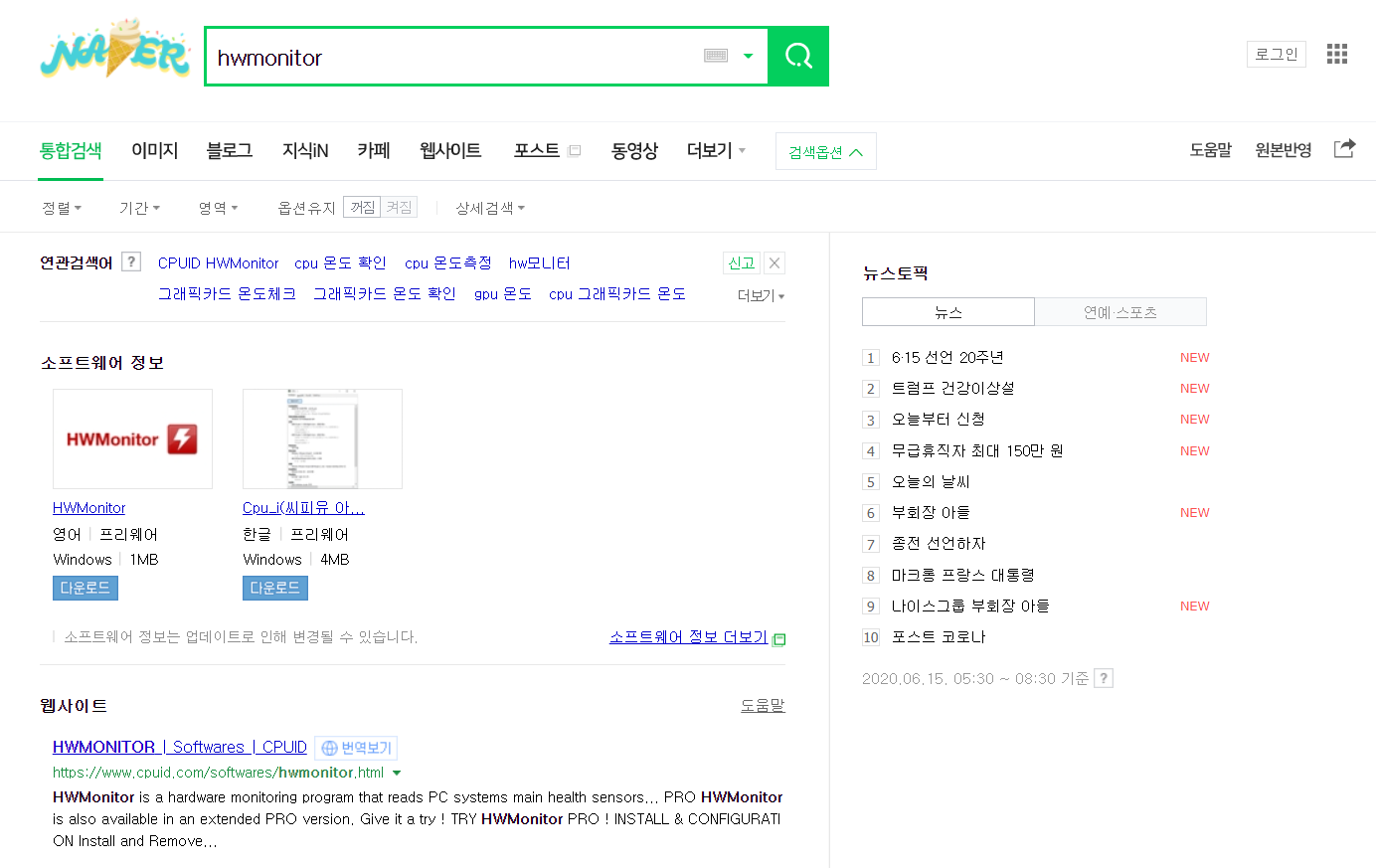The width and height of the screenshot is (1376, 868).
Task: Click 도움말 link in 웹사이트 section
Action: (x=763, y=705)
